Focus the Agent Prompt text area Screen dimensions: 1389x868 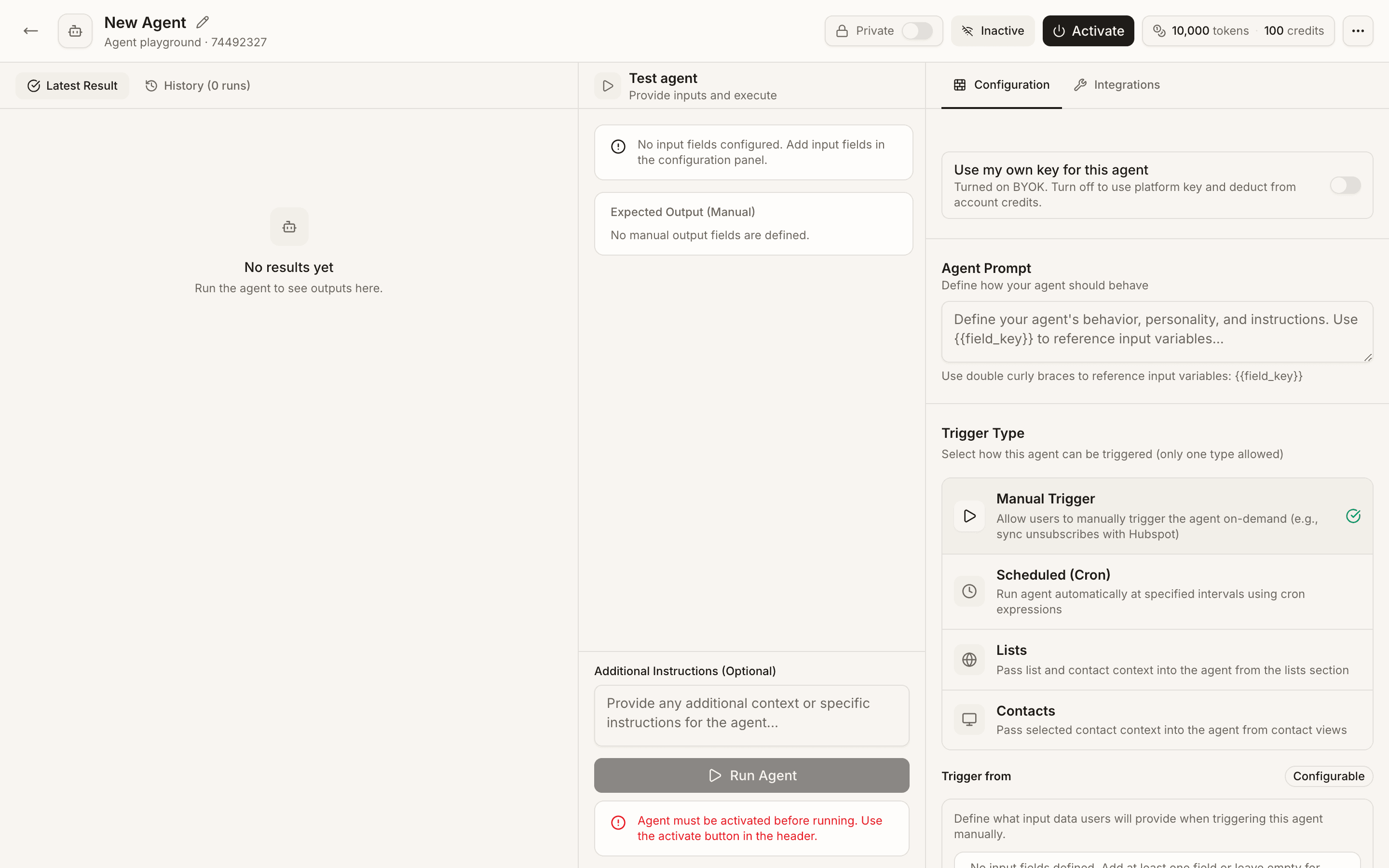1157,332
